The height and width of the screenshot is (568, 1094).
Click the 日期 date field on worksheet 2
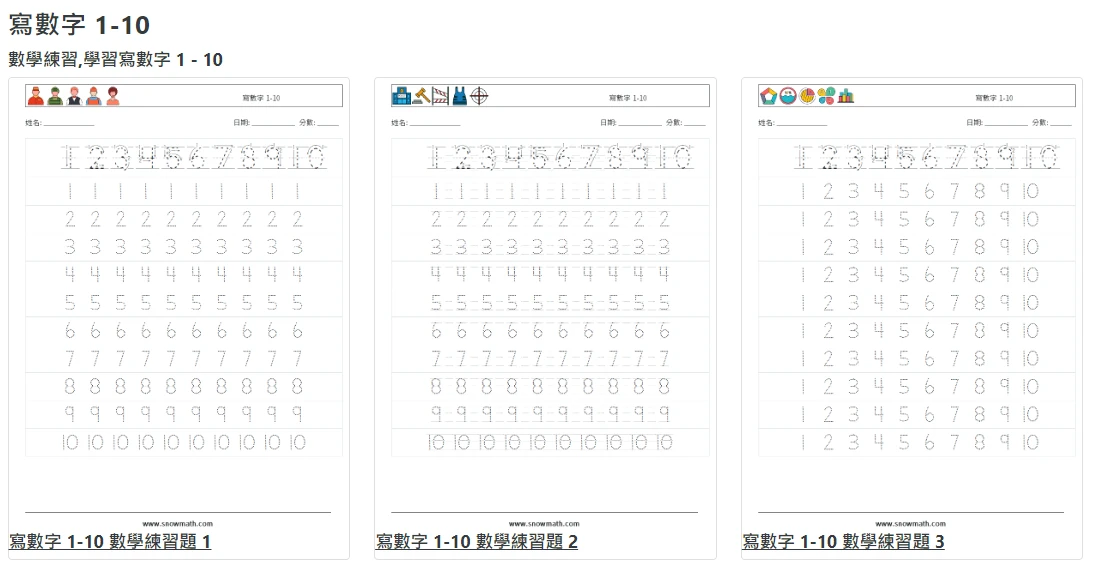tap(631, 123)
